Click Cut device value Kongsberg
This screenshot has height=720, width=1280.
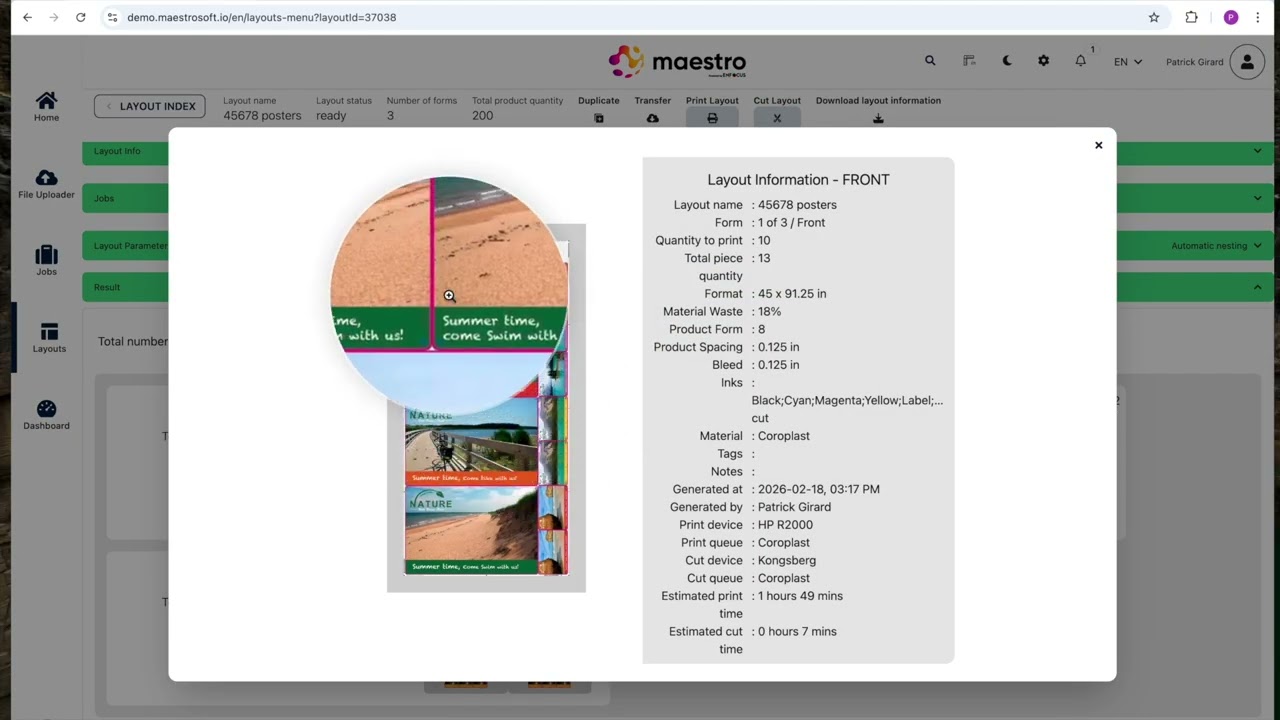[x=787, y=561]
